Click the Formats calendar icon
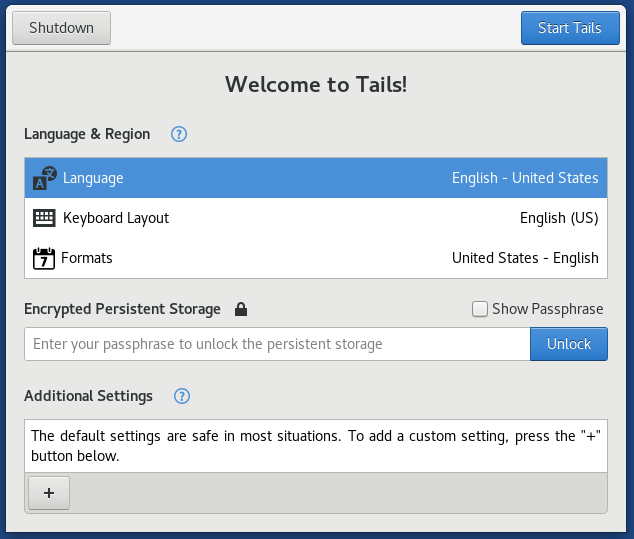634x539 pixels. [x=44, y=258]
